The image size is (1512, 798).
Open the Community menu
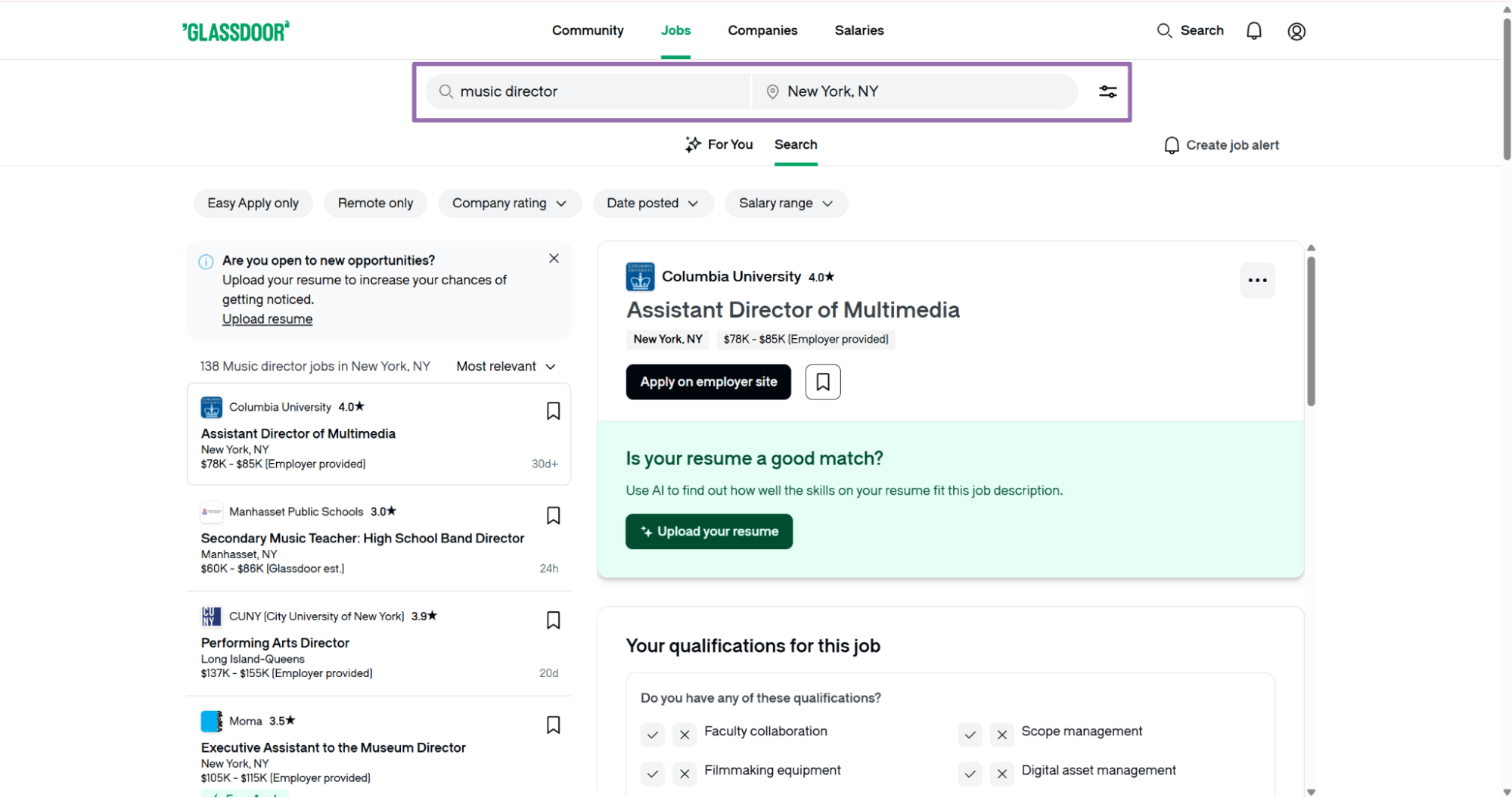[x=588, y=30]
